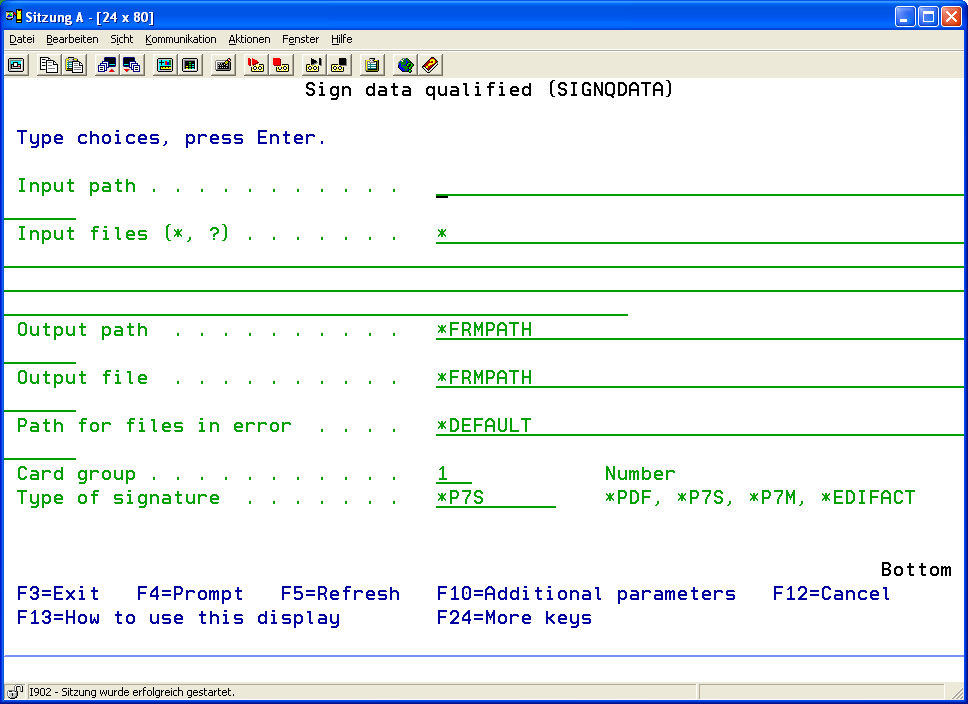
Task: Click the Copy toolbar icon
Action: (x=48, y=65)
